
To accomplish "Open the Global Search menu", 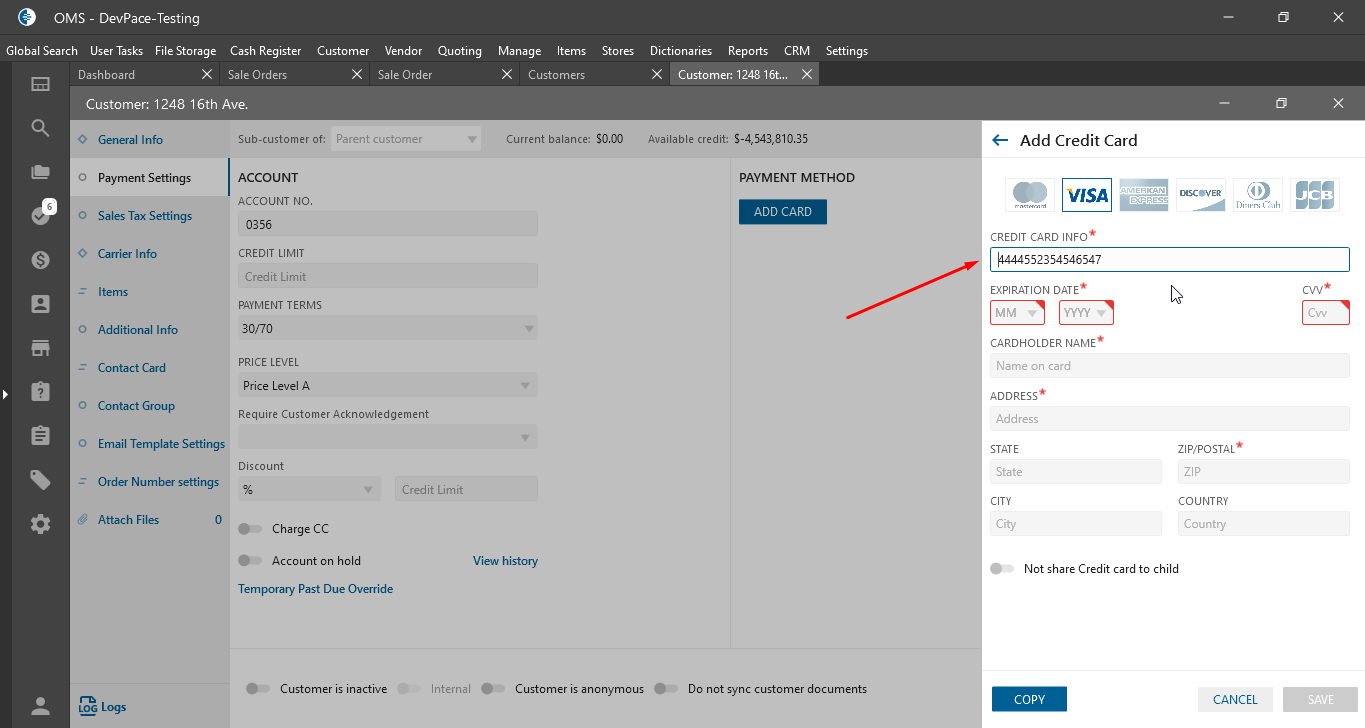I will [x=42, y=51].
